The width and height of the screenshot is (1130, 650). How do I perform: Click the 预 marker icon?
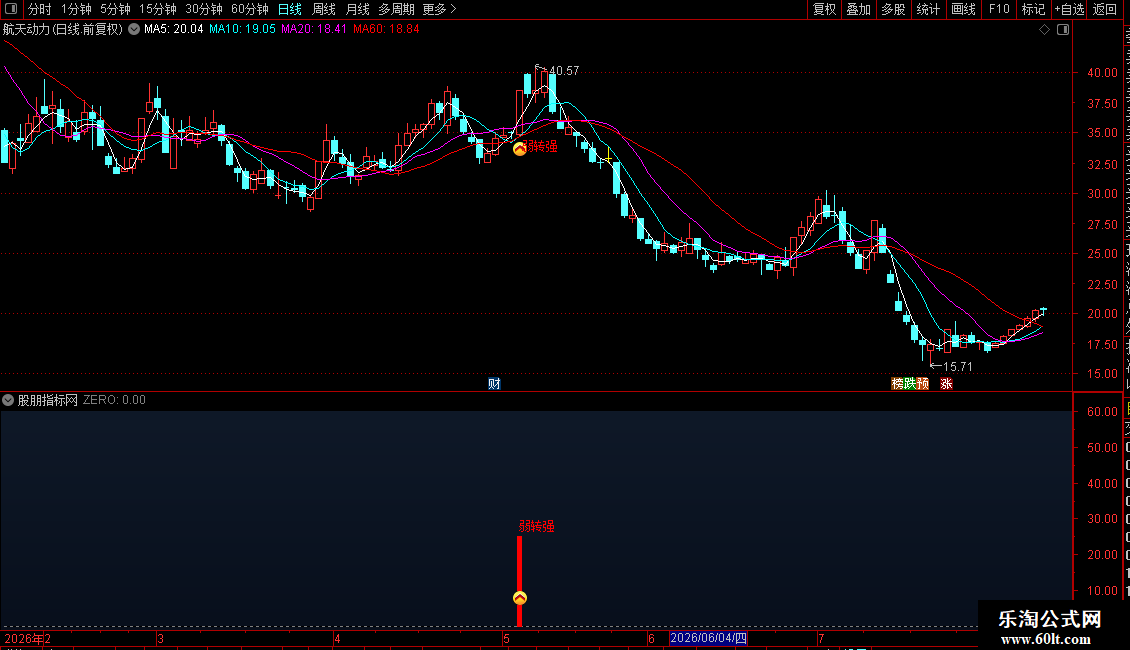click(x=922, y=383)
